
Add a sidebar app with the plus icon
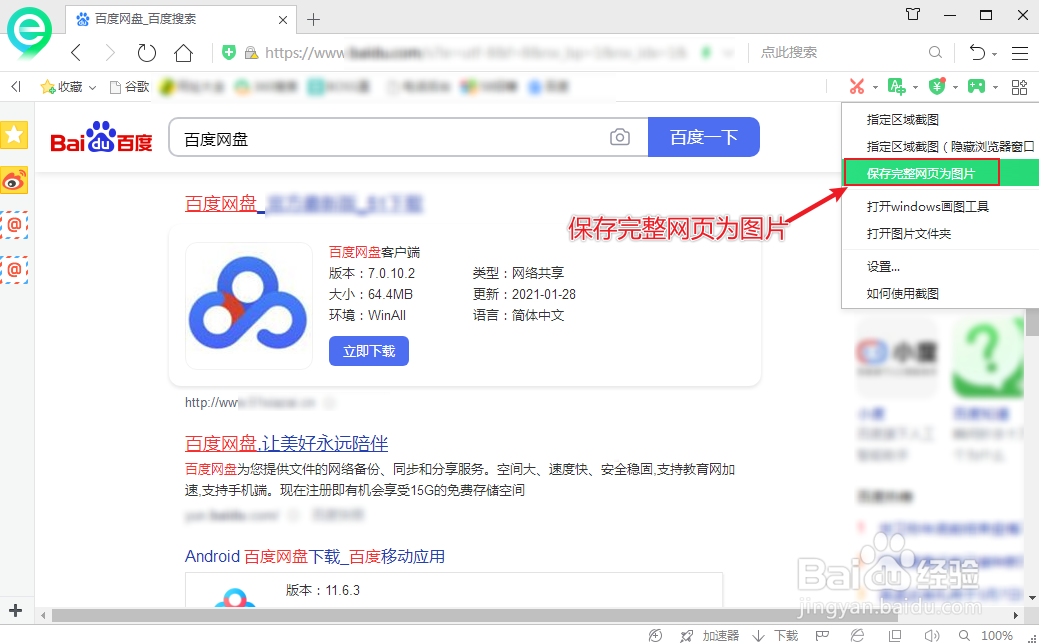point(15,610)
